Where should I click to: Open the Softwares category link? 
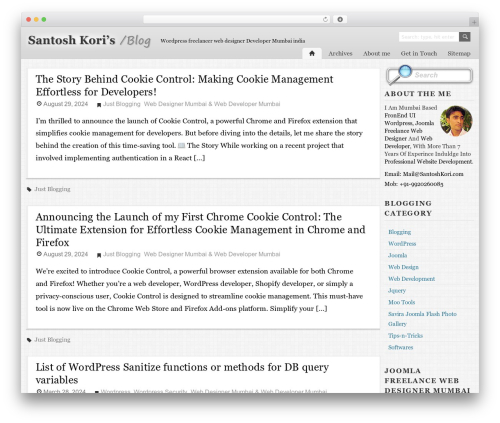point(400,347)
